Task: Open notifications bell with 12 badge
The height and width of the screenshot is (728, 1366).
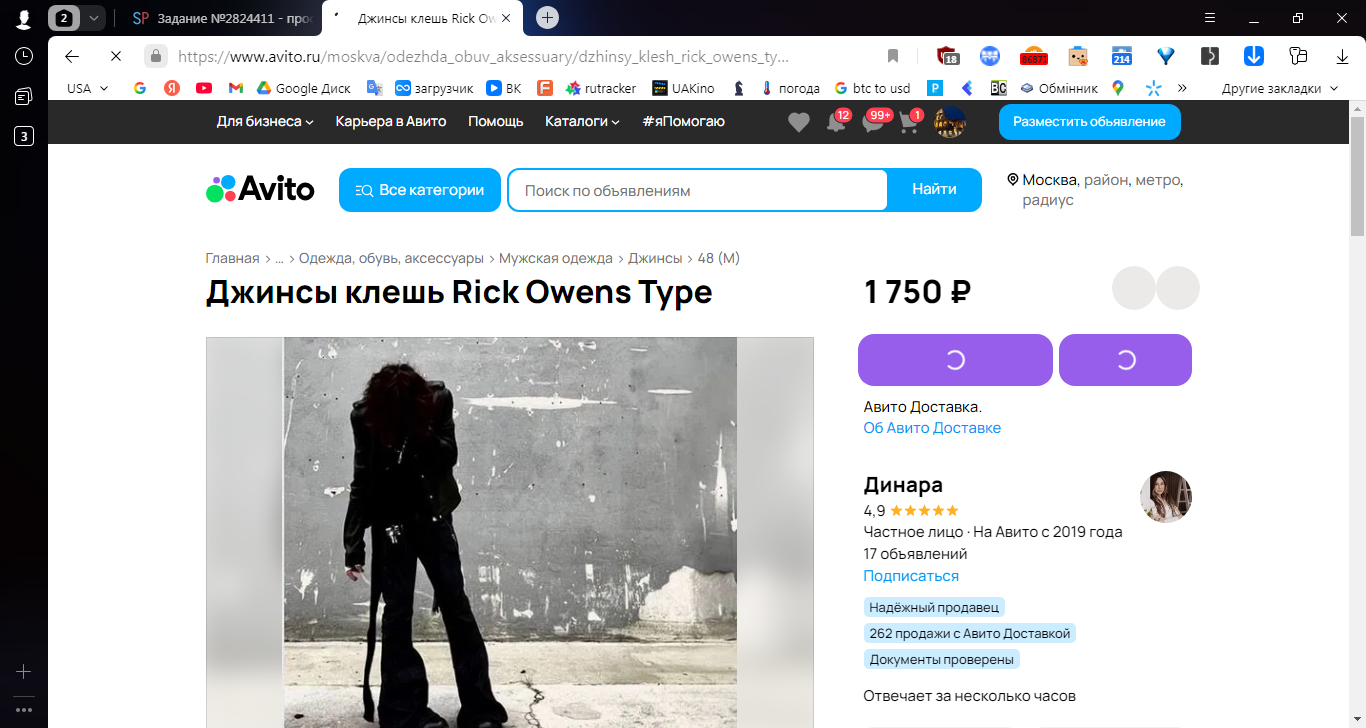Action: 837,122
